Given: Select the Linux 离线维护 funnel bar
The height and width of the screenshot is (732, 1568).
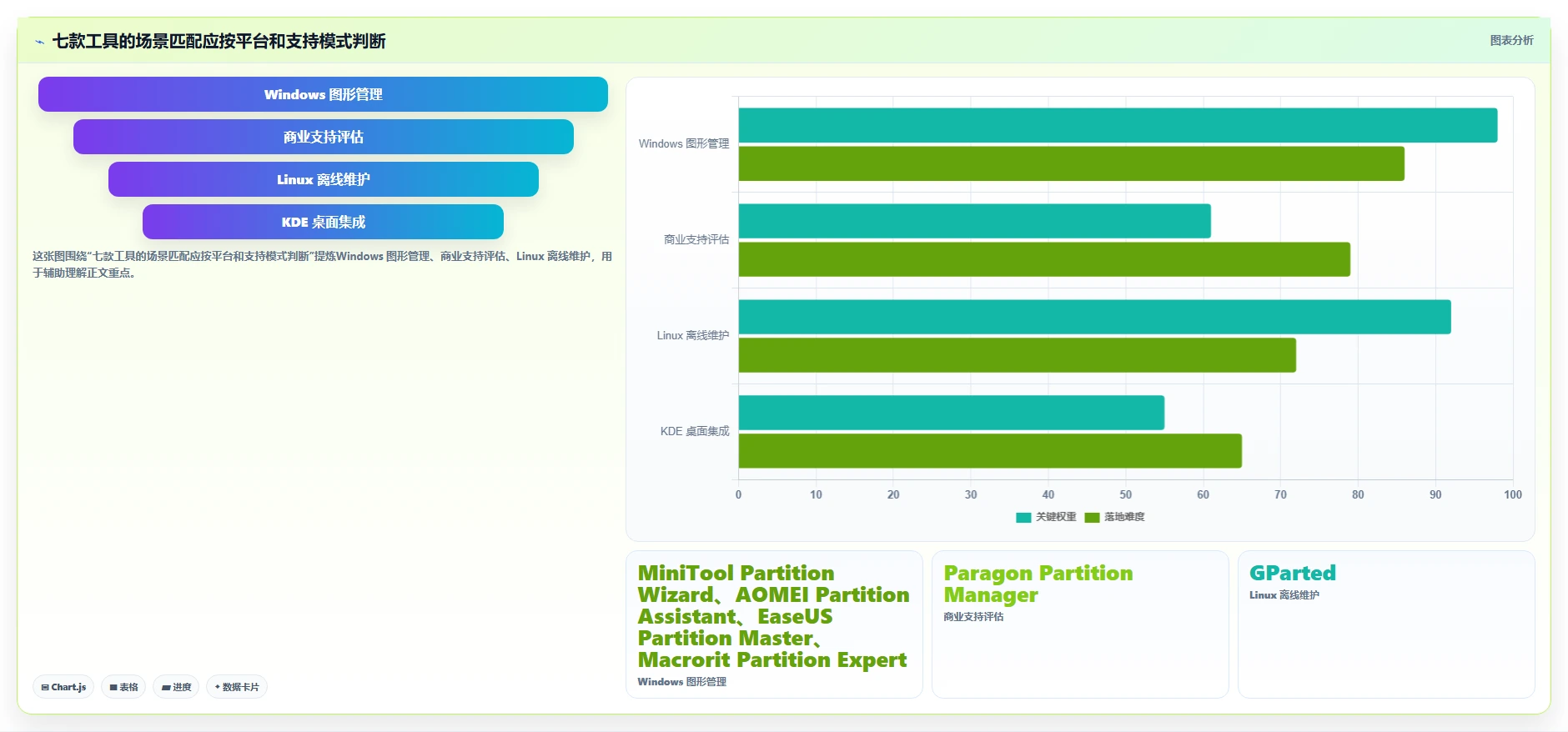Looking at the screenshot, I should click(323, 179).
